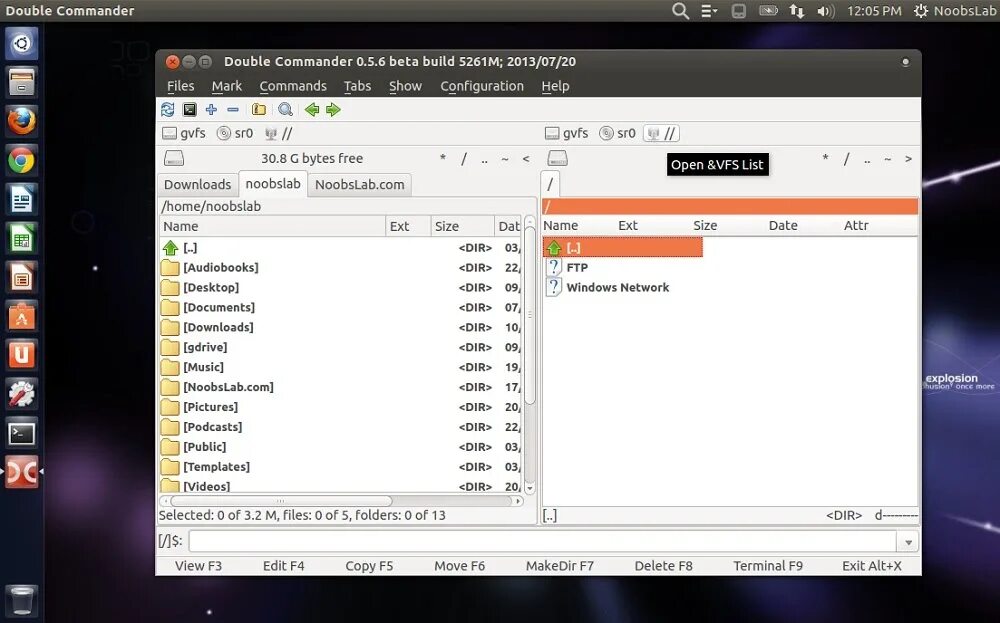The height and width of the screenshot is (623, 1000).
Task: Select the highlighted [..] row in right panel
Action: pos(622,247)
